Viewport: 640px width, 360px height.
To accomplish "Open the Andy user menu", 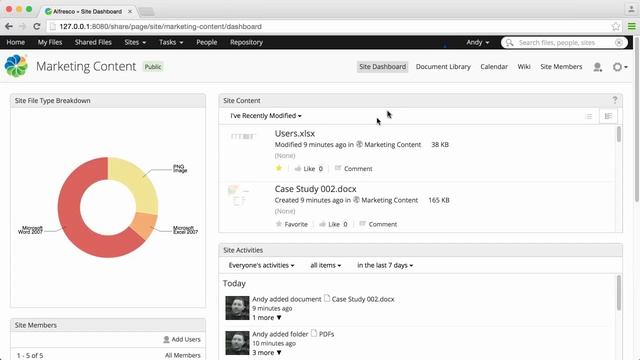I will point(478,42).
